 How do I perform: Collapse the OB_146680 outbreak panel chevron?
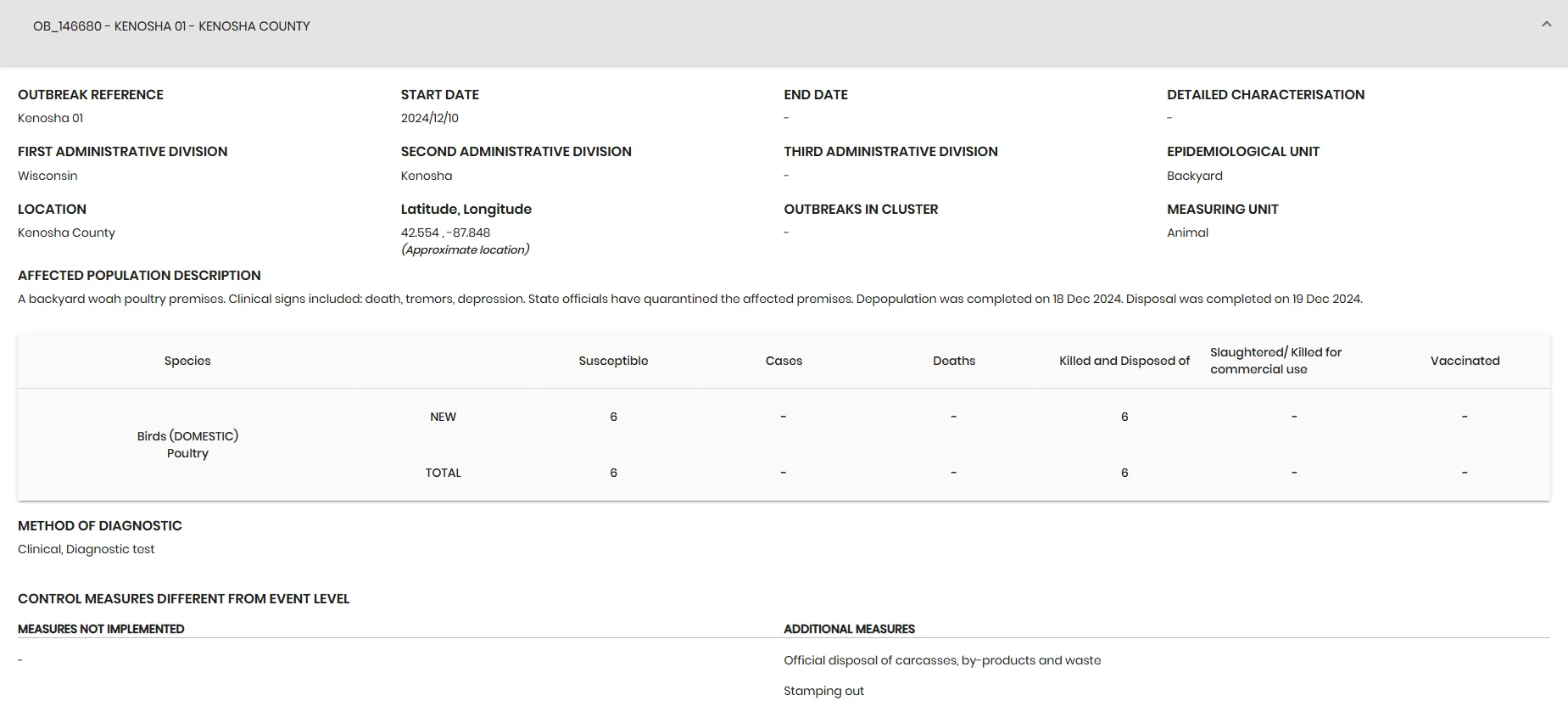click(x=1546, y=25)
